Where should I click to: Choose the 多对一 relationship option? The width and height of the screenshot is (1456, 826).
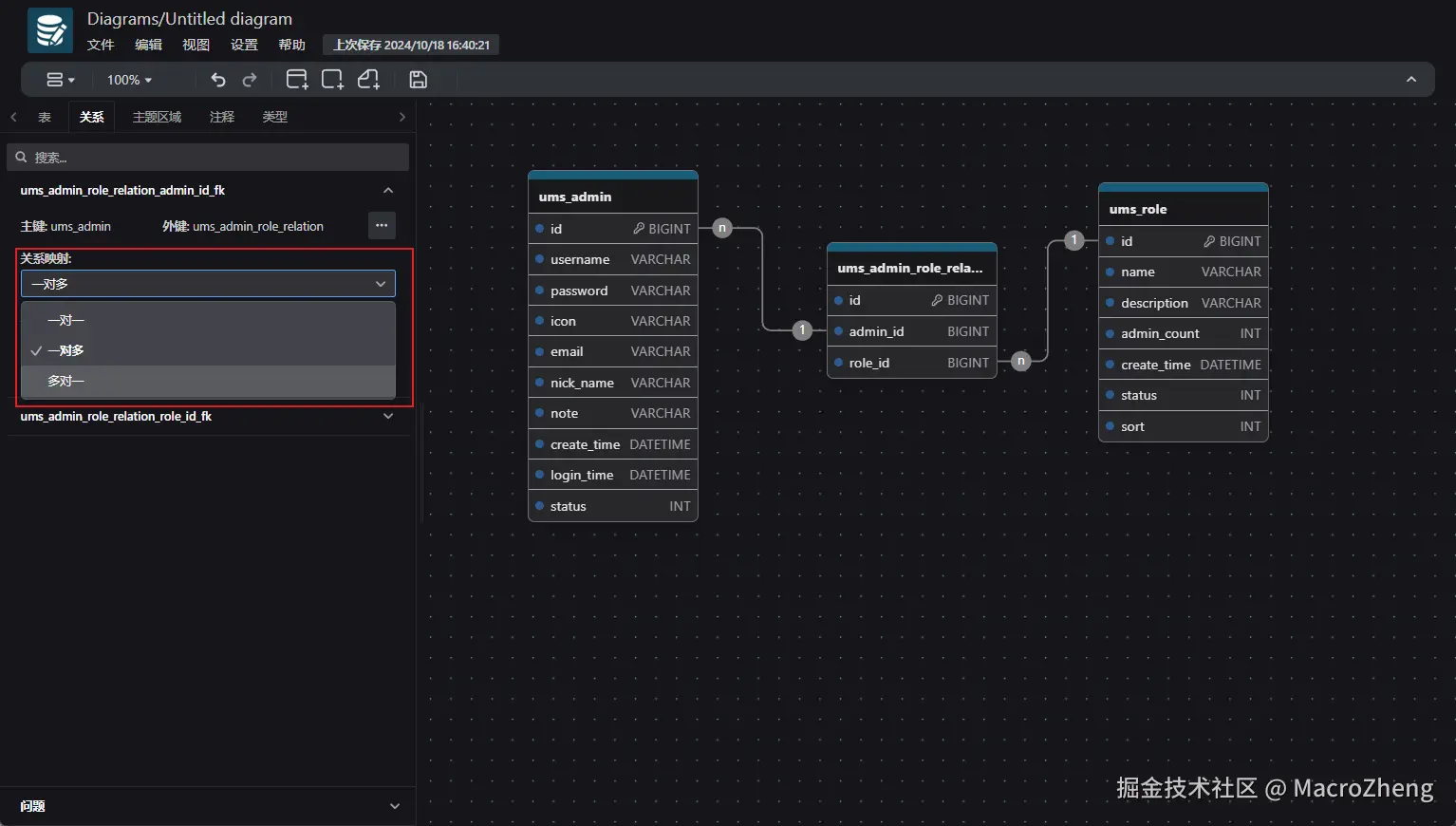pos(66,381)
